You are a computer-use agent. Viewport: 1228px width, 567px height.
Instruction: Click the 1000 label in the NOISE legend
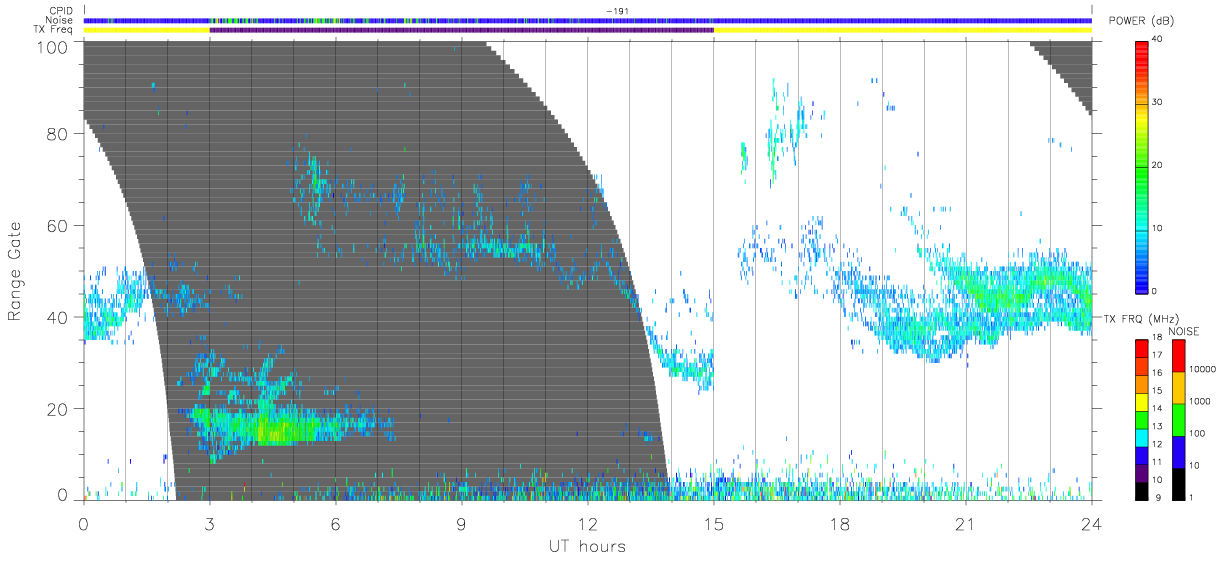pyautogui.click(x=1198, y=401)
